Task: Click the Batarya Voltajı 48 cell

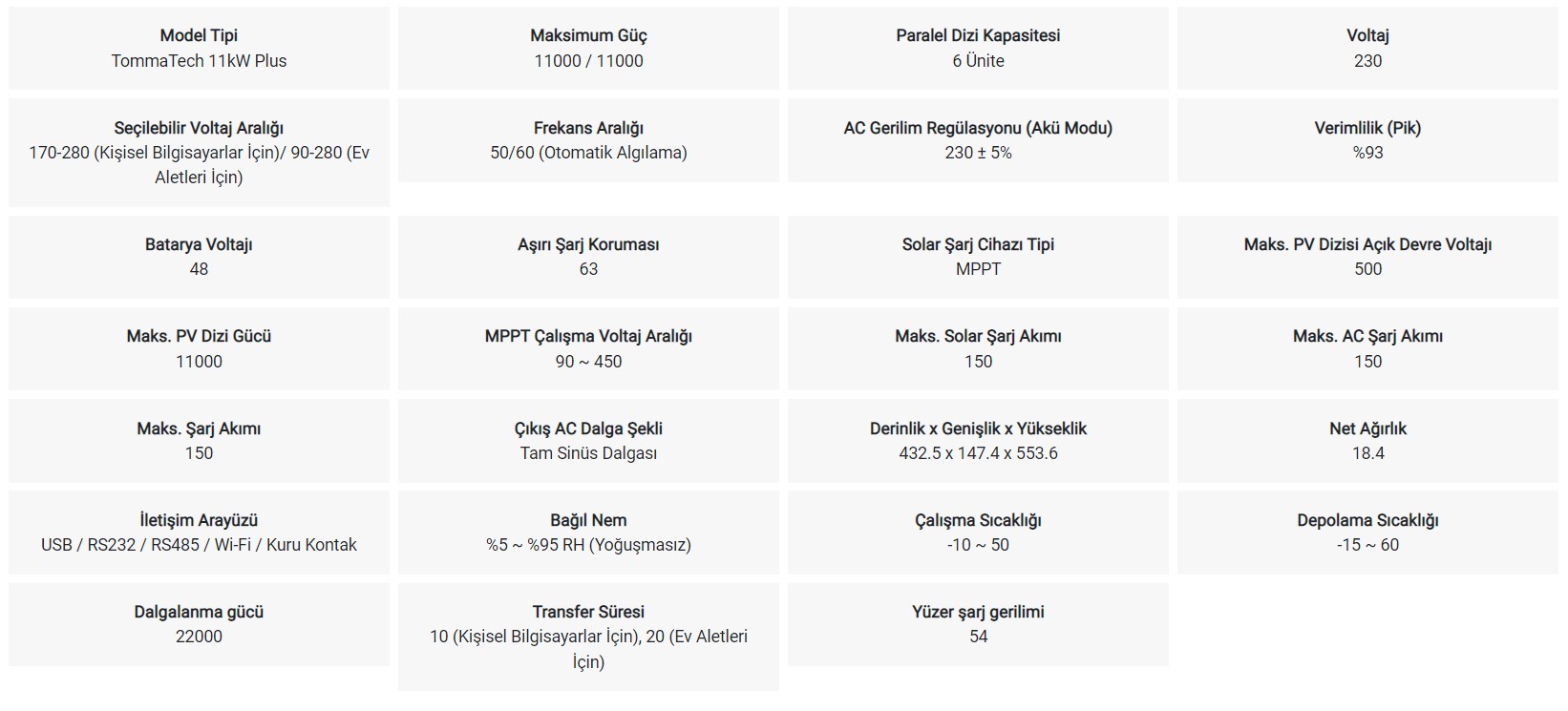Action: 199,257
